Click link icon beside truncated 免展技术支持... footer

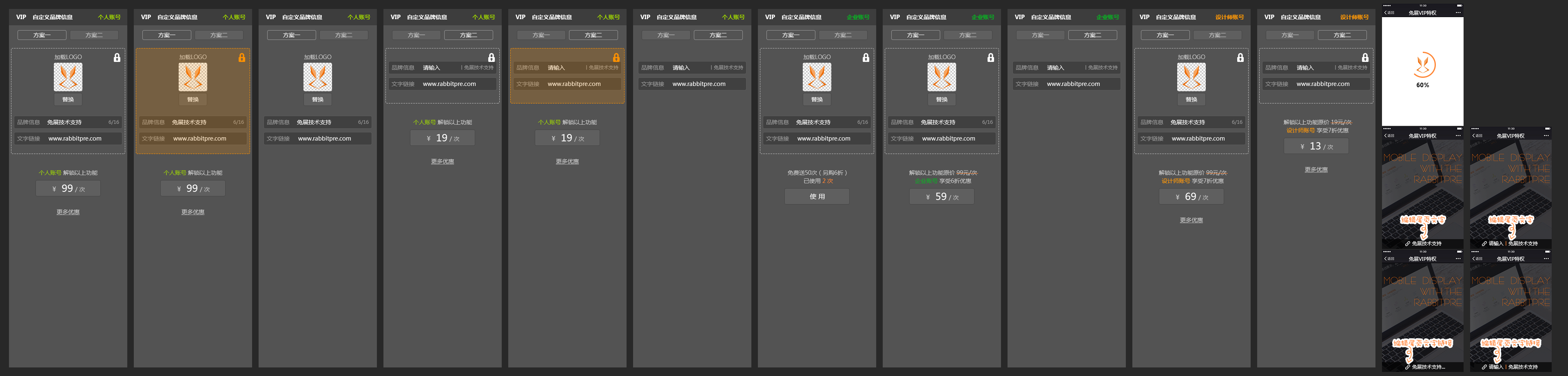tap(1407, 367)
